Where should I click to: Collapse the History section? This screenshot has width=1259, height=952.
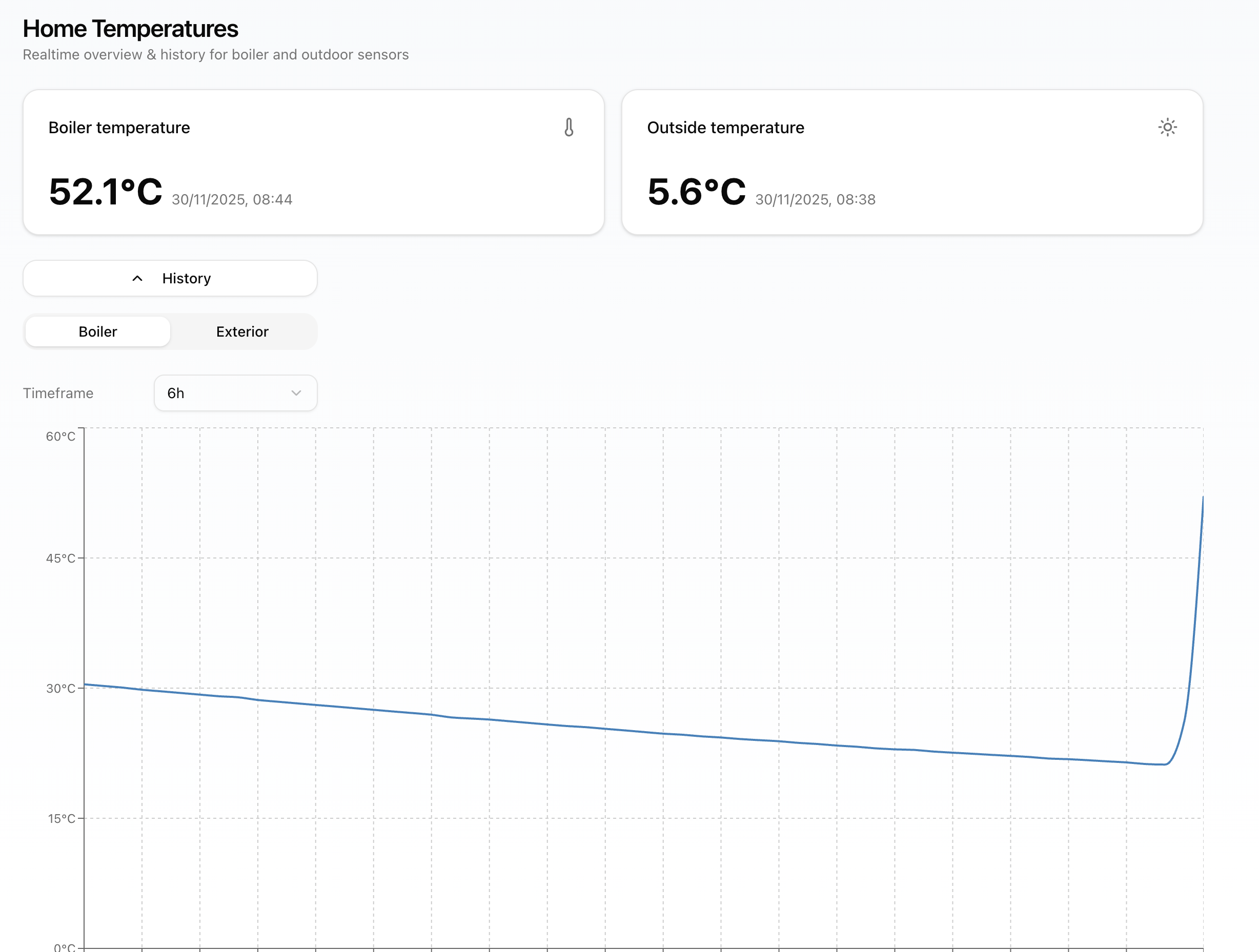(170, 278)
